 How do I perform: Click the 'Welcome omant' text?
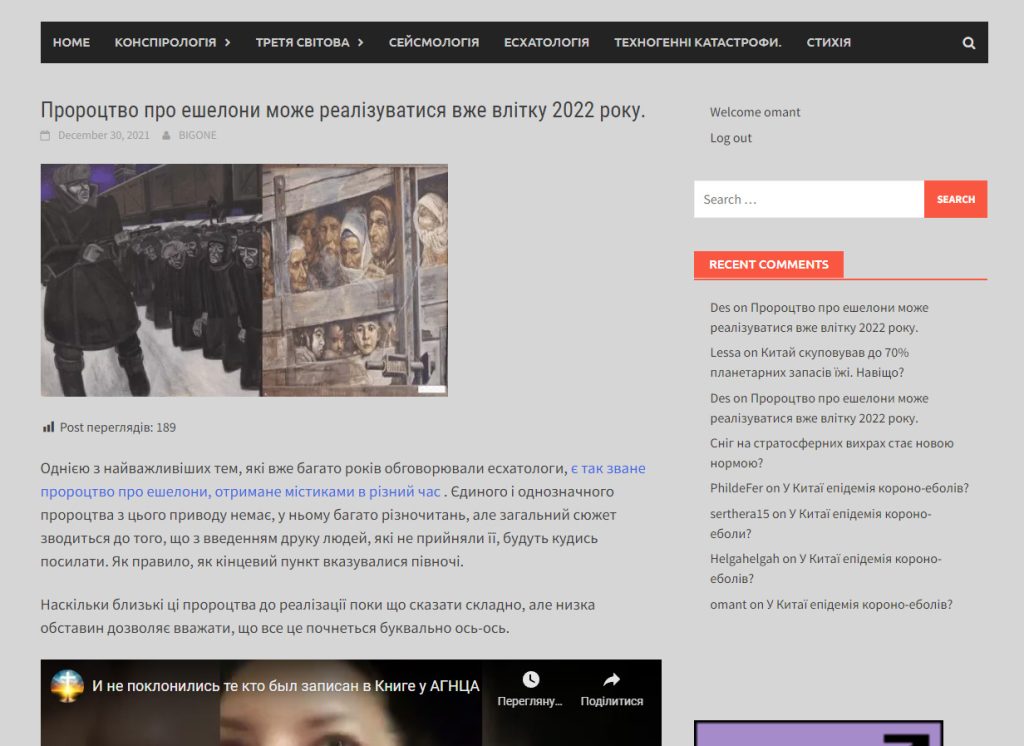point(755,112)
